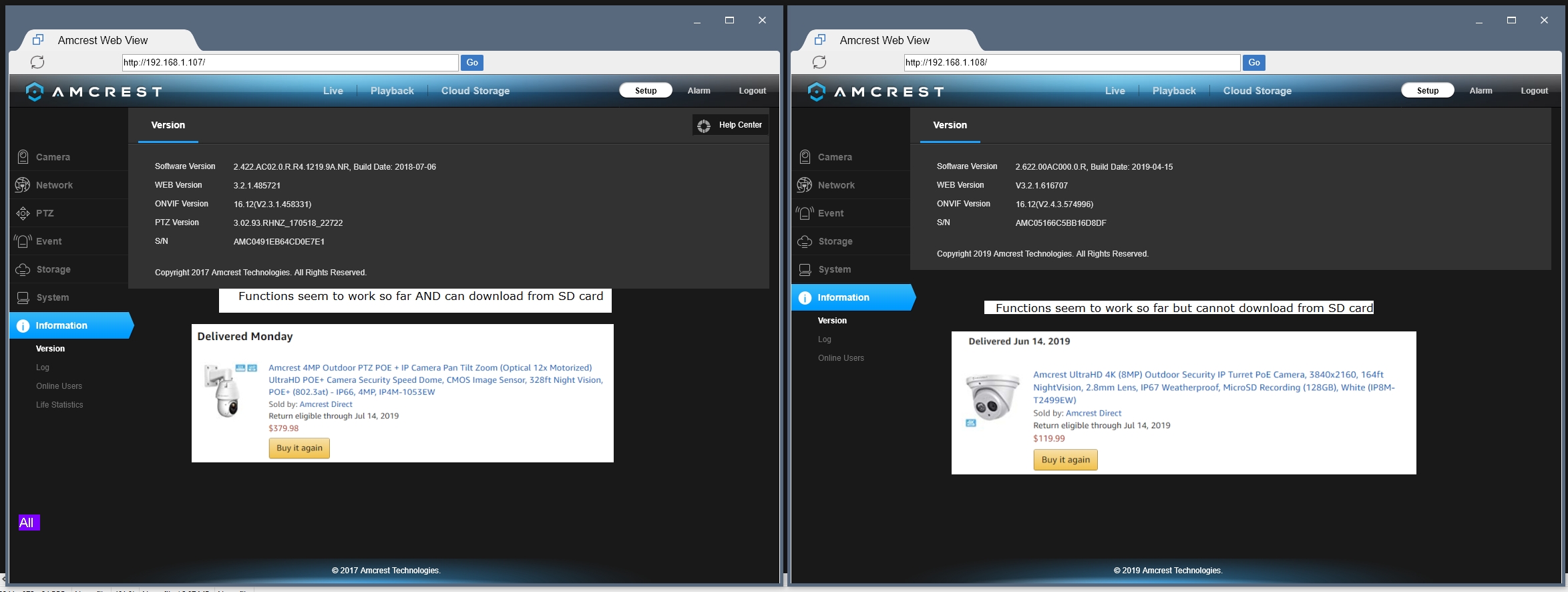Select Log under Information in left window
This screenshot has height=592, width=1568.
click(43, 367)
